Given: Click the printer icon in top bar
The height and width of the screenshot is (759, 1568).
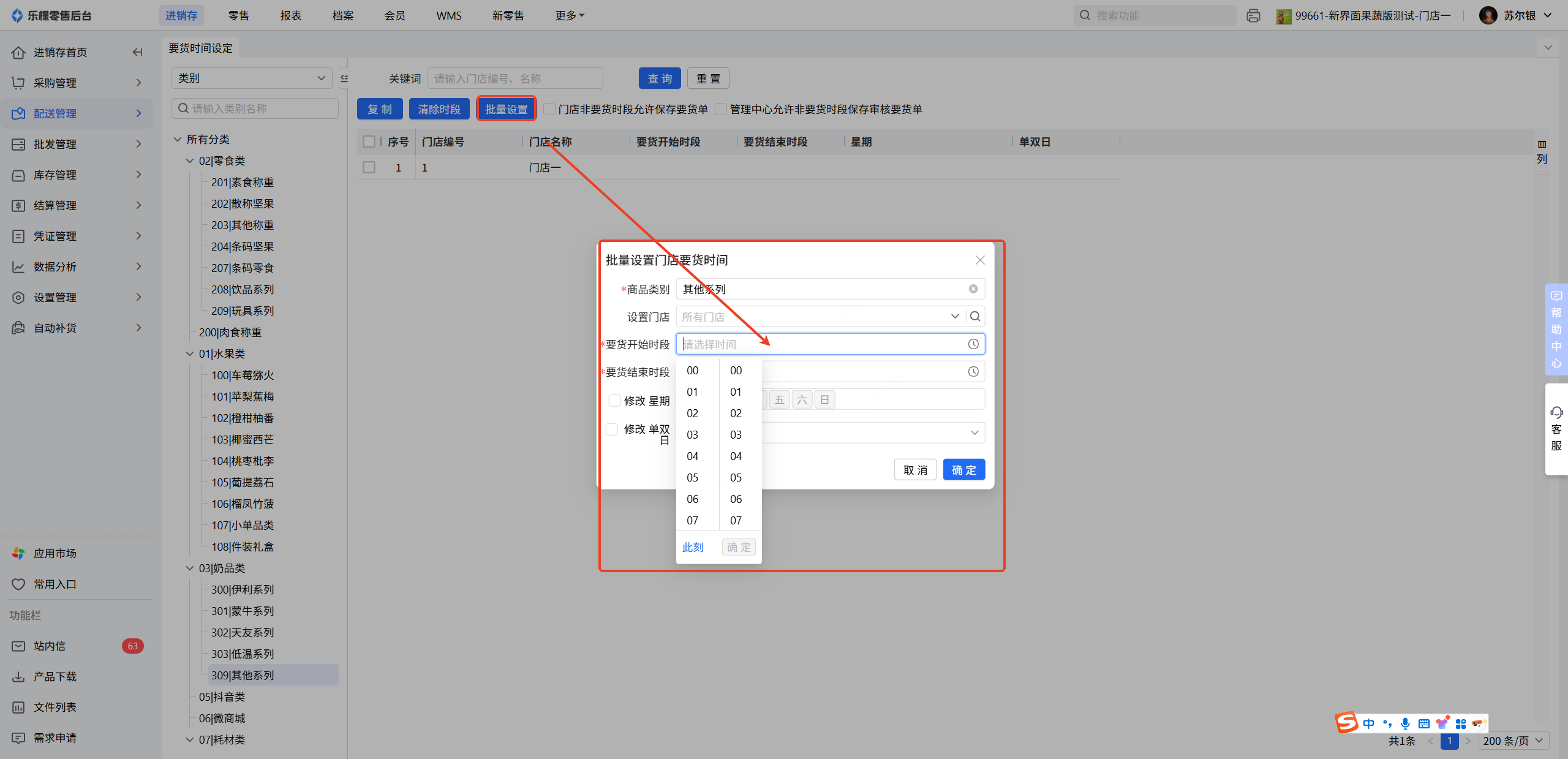Looking at the screenshot, I should 1253,15.
